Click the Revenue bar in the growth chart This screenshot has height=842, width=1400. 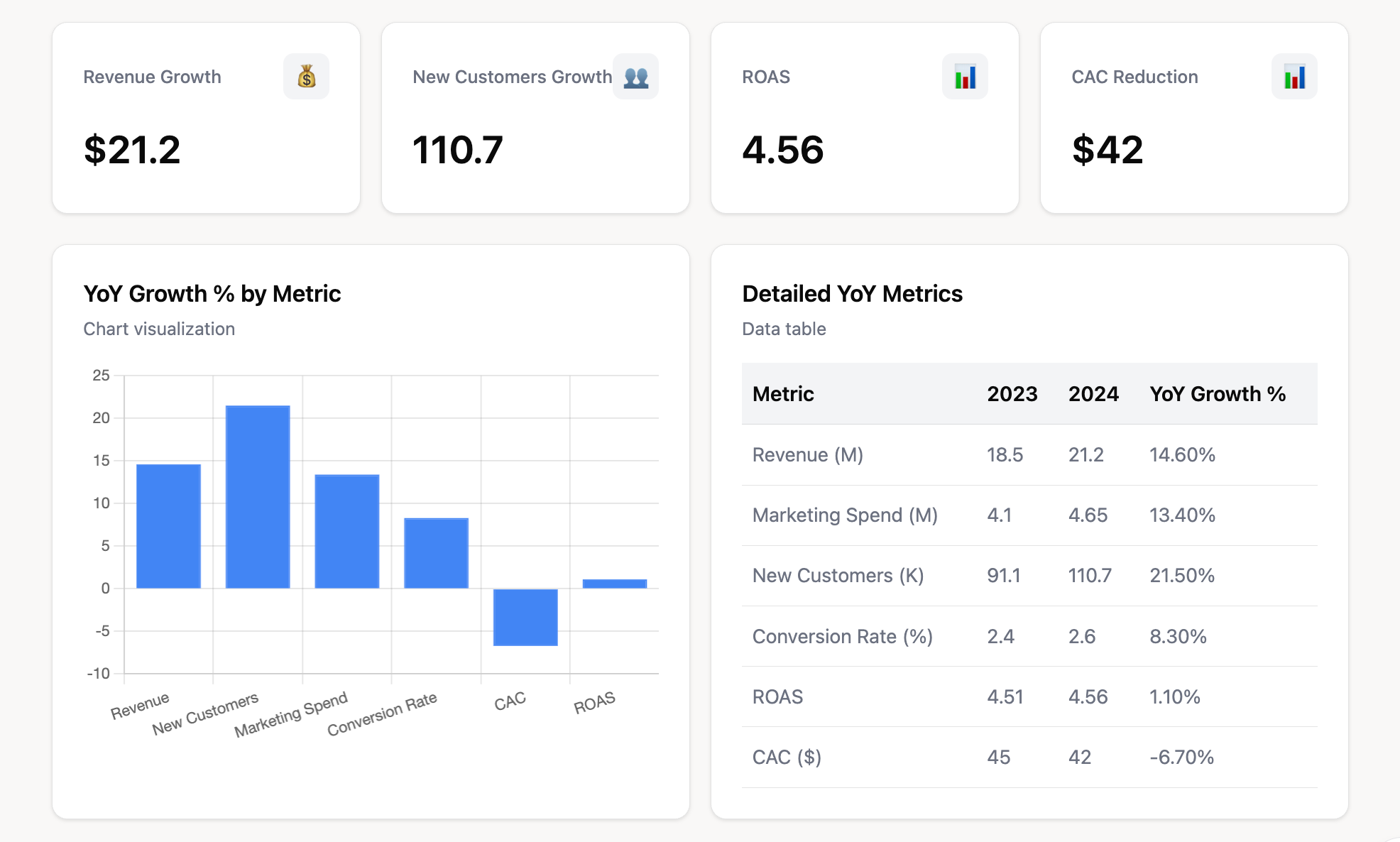point(168,525)
